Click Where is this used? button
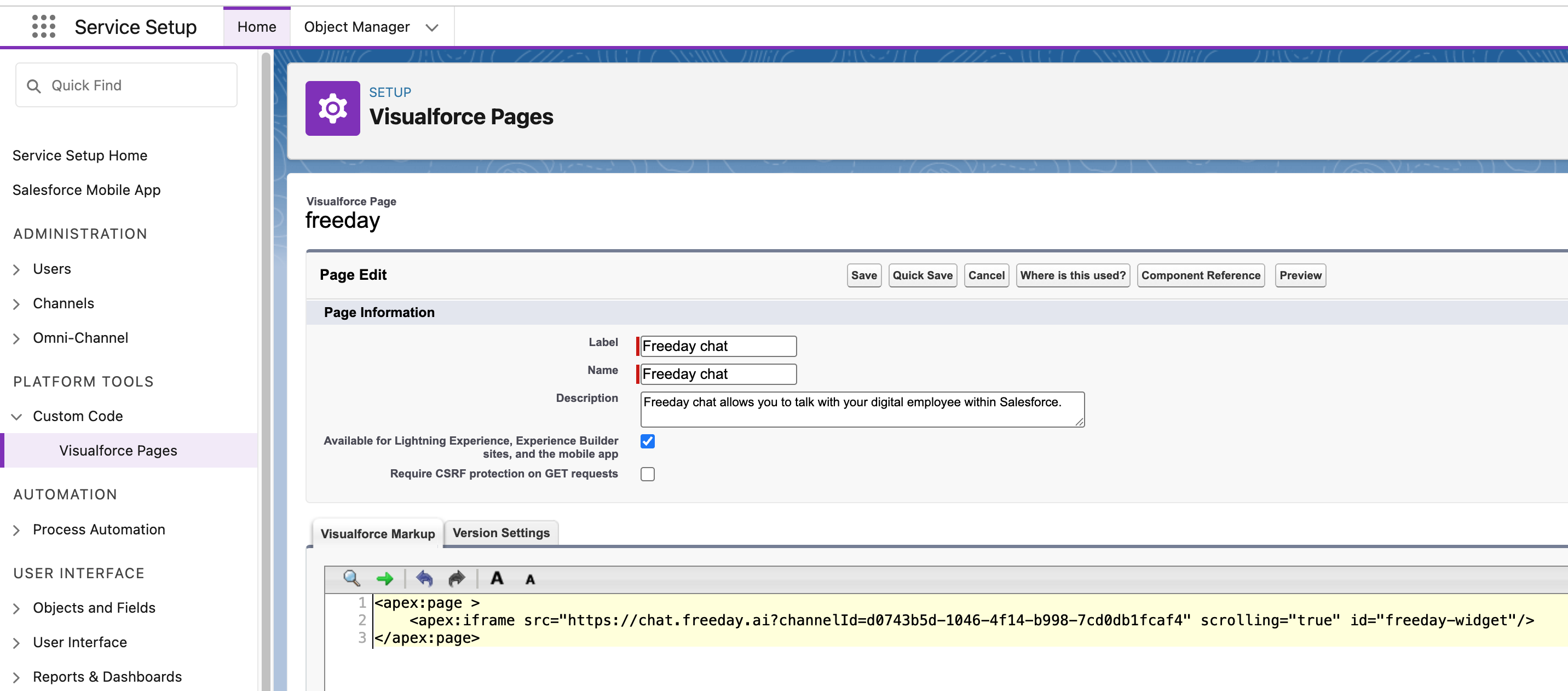 1073,275
